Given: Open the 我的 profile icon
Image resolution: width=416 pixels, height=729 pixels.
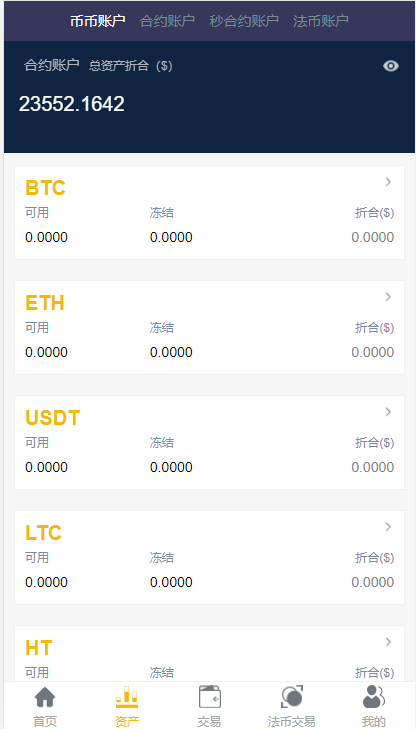Looking at the screenshot, I should click(x=374, y=697).
